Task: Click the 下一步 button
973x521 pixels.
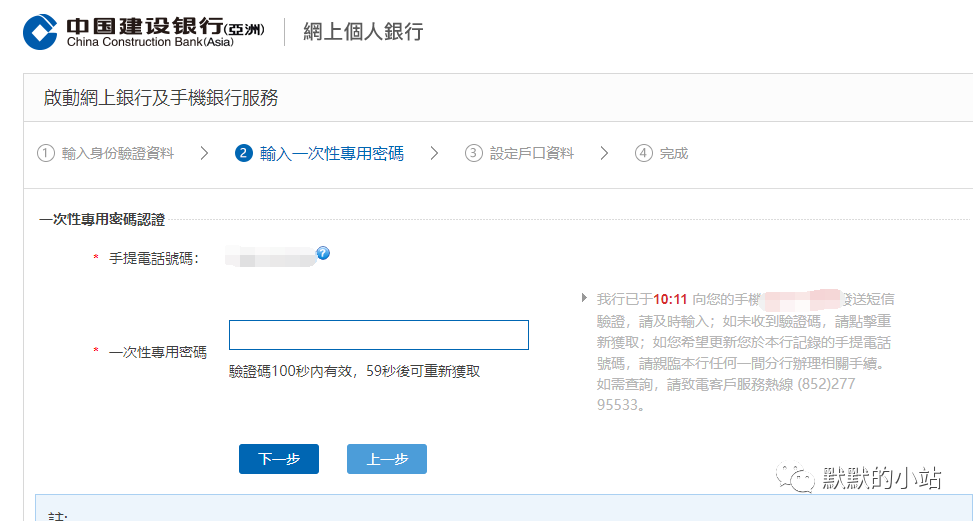Action: point(279,459)
